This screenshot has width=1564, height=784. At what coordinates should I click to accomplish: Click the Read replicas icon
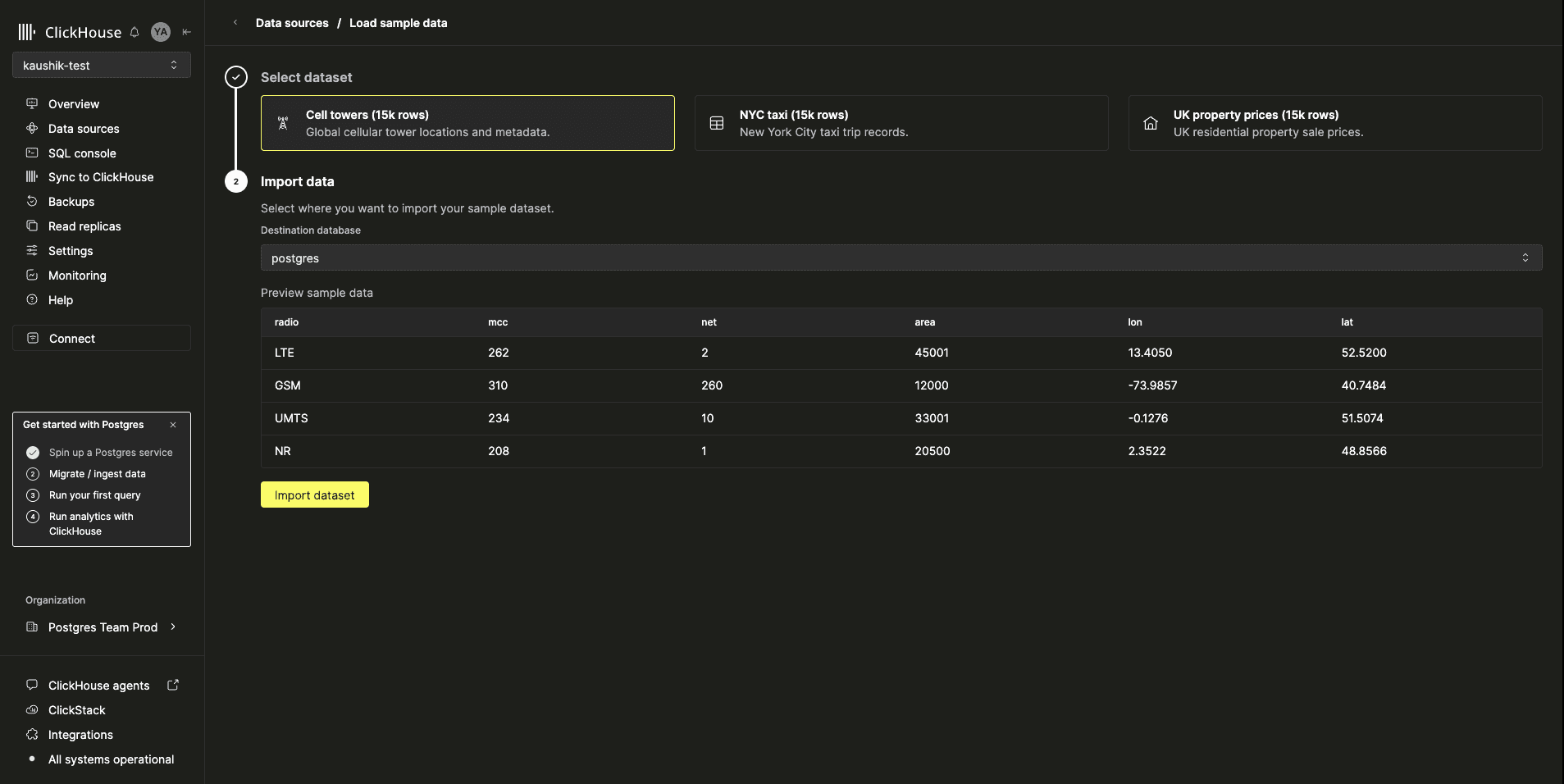pos(32,226)
